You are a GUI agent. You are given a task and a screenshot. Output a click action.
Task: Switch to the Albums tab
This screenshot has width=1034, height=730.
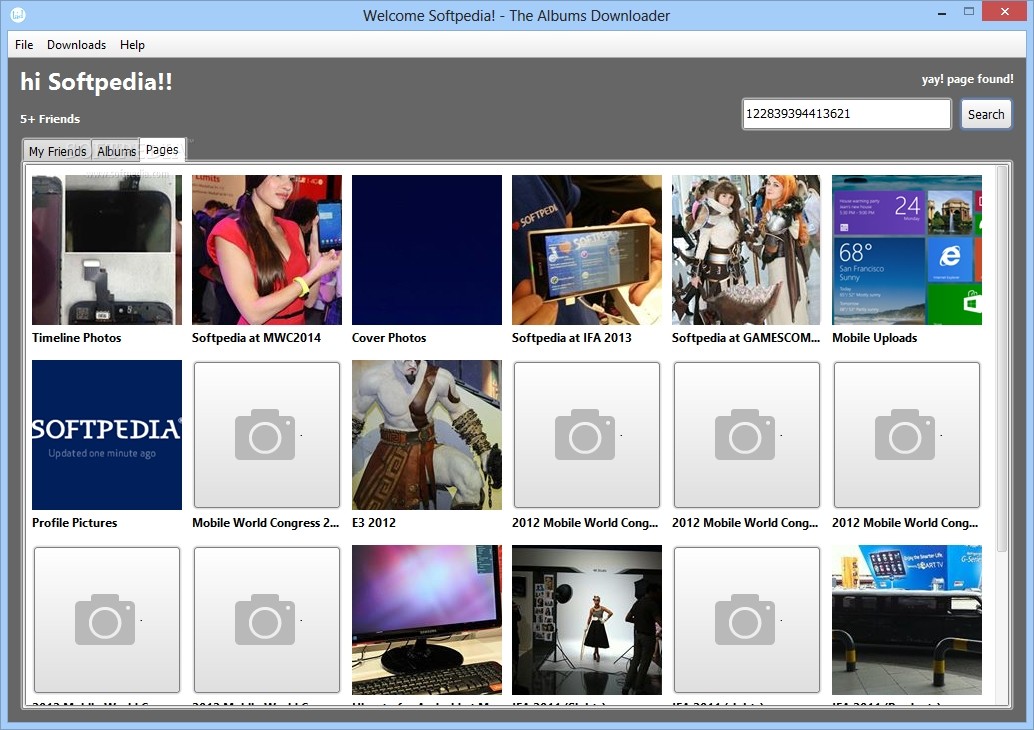coord(116,151)
